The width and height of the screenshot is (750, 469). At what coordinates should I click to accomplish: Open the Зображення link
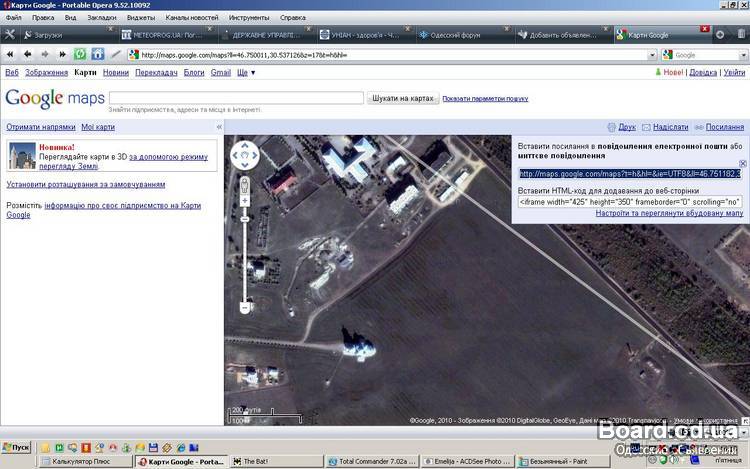[46, 73]
